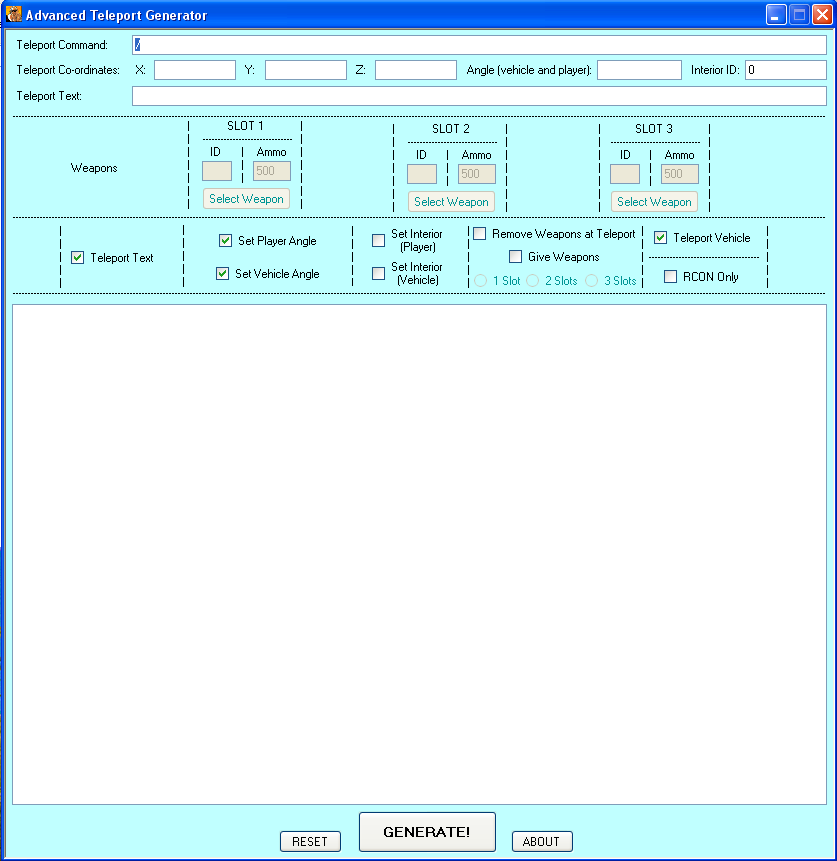Screen dimensions: 837x861
Task: Disable the Set Player Angle checkbox
Action: (225, 241)
